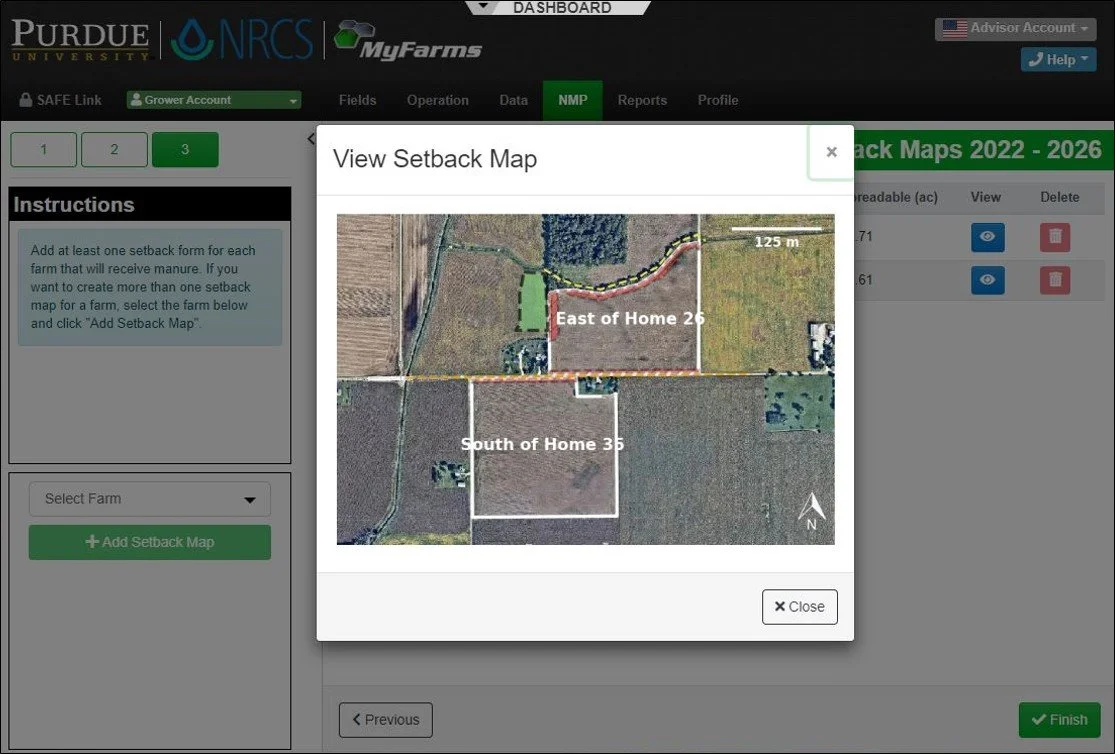Image resolution: width=1115 pixels, height=754 pixels.
Task: Open the Grower Account selector
Action: (213, 100)
